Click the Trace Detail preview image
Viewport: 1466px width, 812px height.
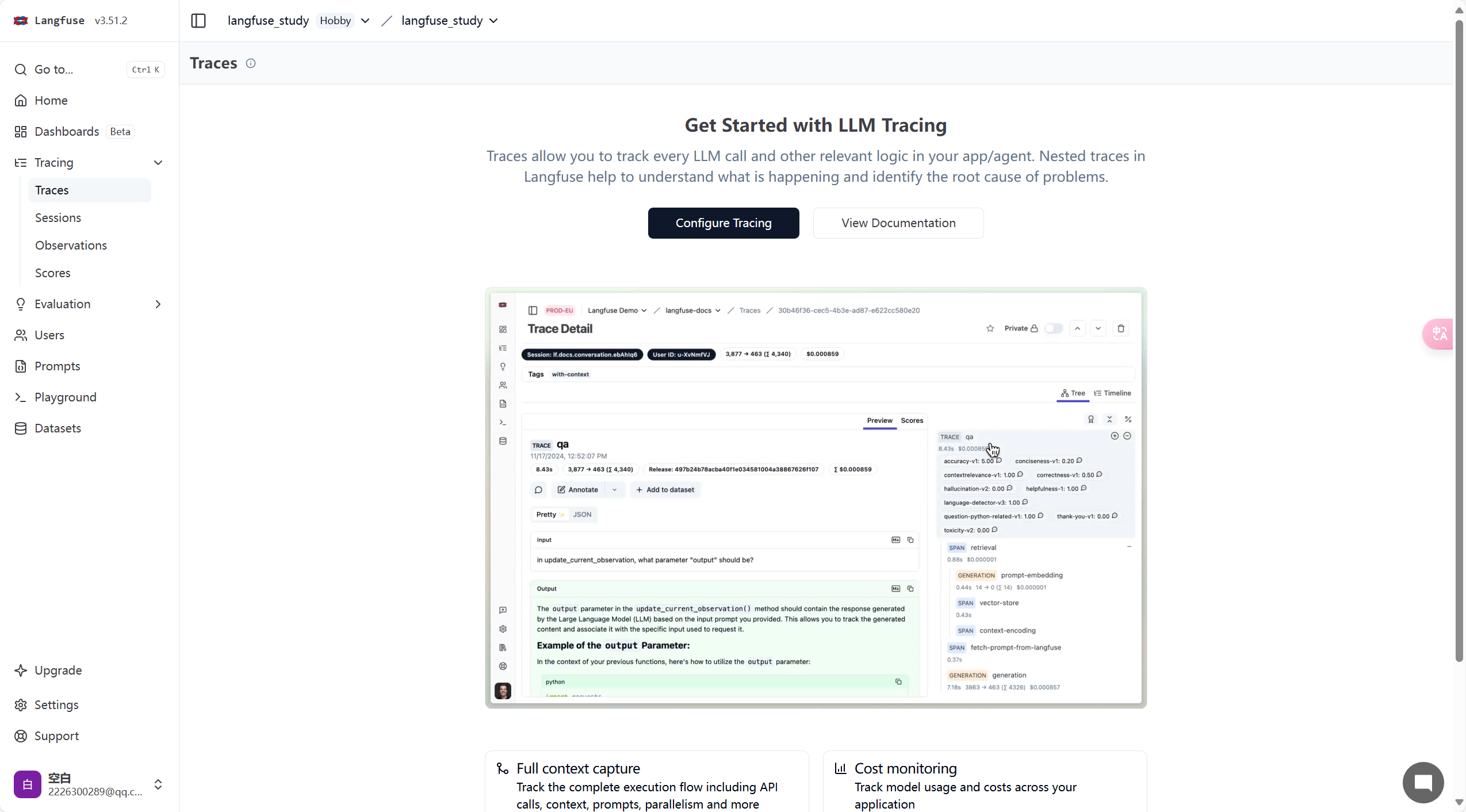[816, 498]
